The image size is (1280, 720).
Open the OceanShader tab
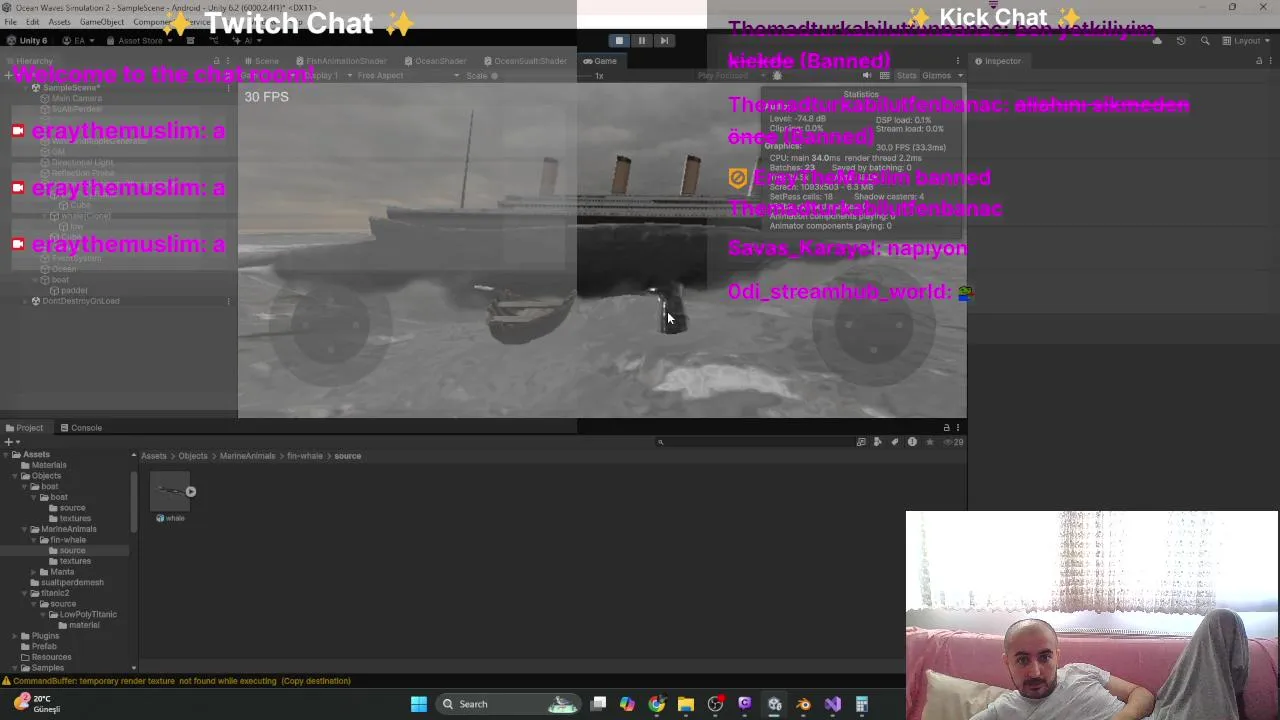coord(436,61)
